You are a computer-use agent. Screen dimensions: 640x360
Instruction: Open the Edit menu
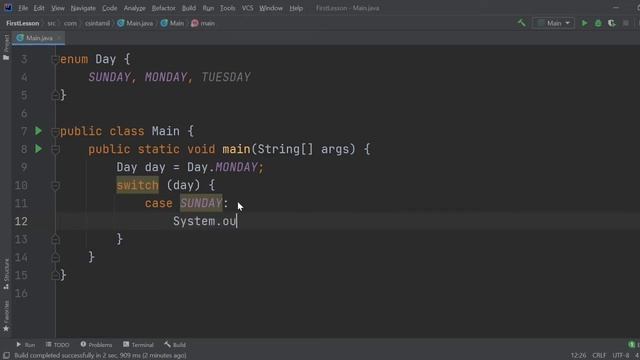click(39, 8)
